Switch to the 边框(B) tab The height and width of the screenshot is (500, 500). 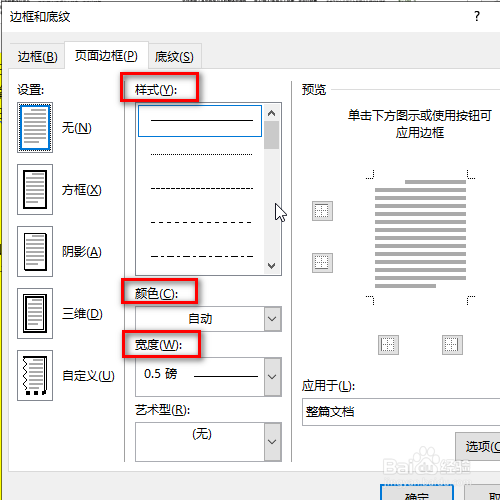point(37,56)
